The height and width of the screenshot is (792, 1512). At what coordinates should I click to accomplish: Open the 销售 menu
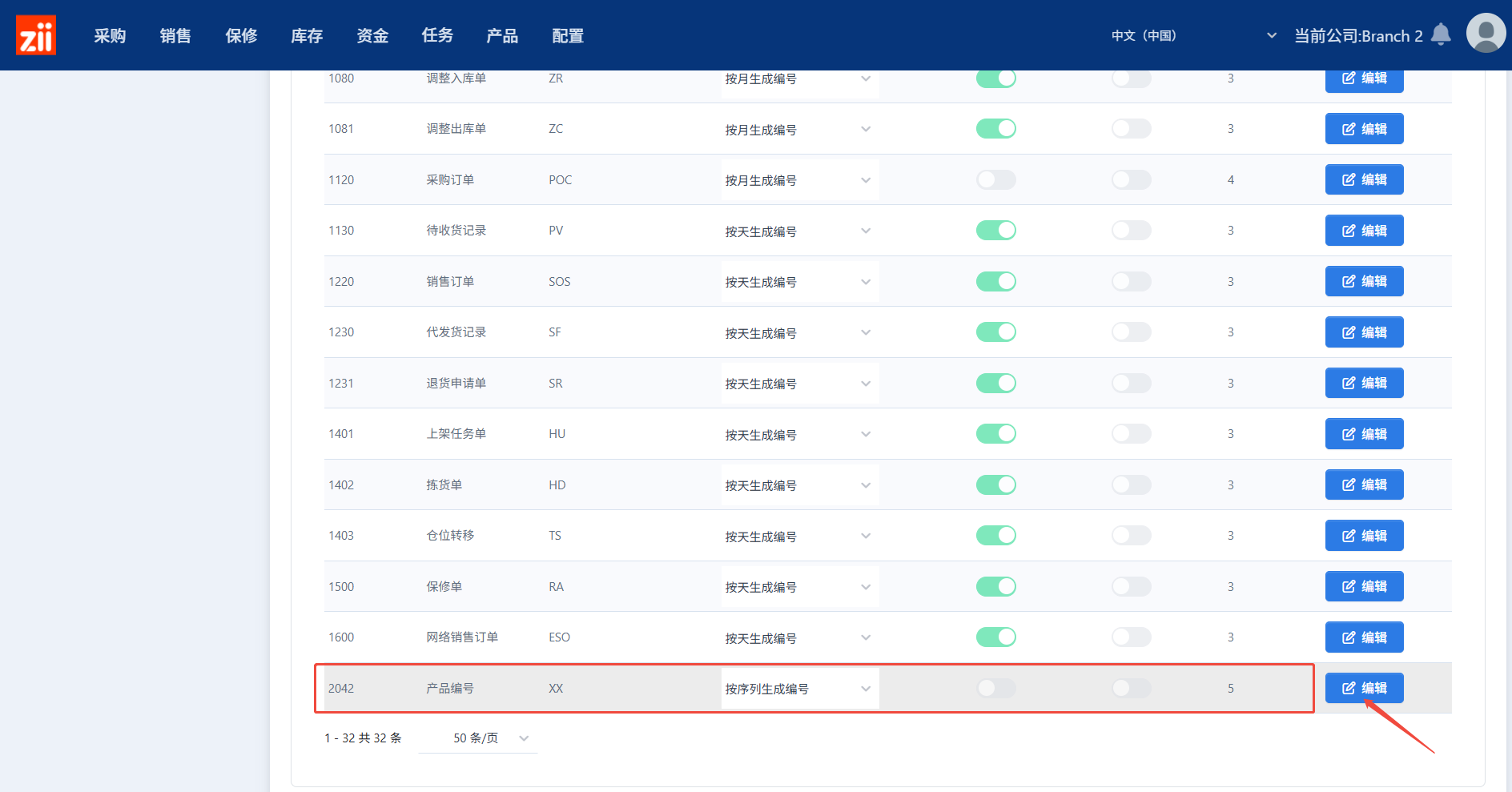pyautogui.click(x=175, y=35)
